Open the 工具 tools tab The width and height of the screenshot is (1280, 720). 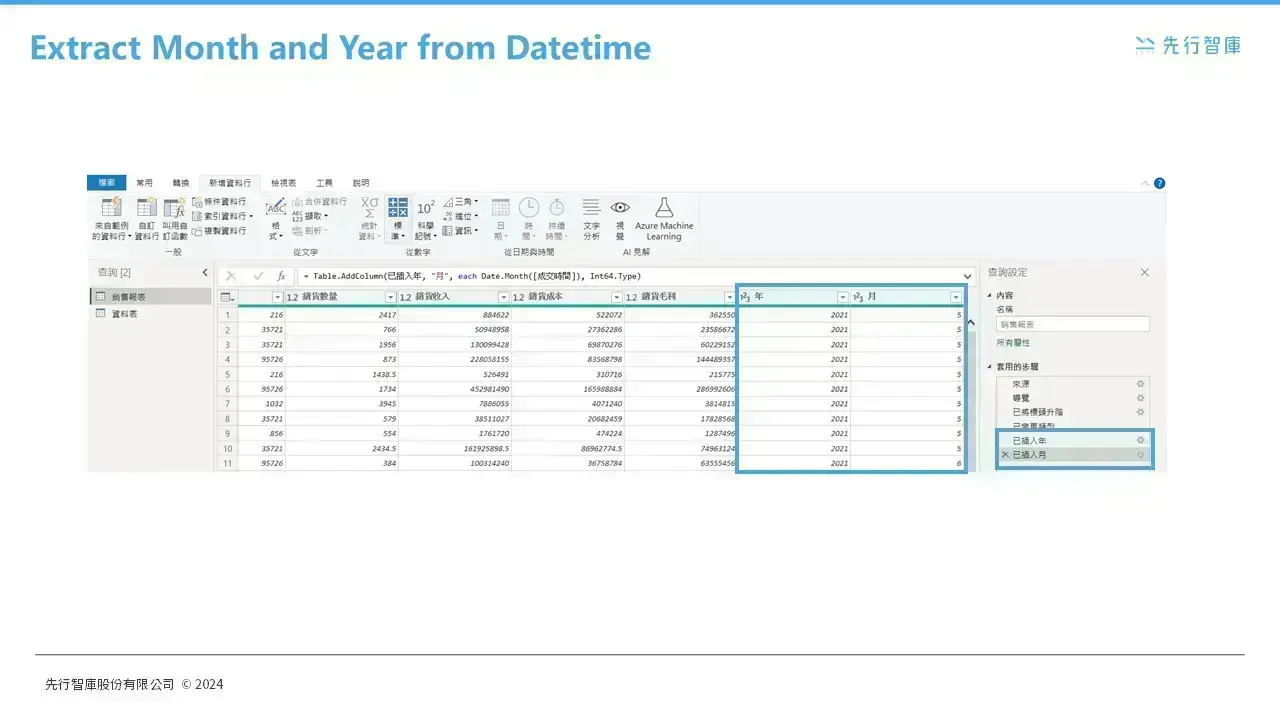(x=324, y=183)
